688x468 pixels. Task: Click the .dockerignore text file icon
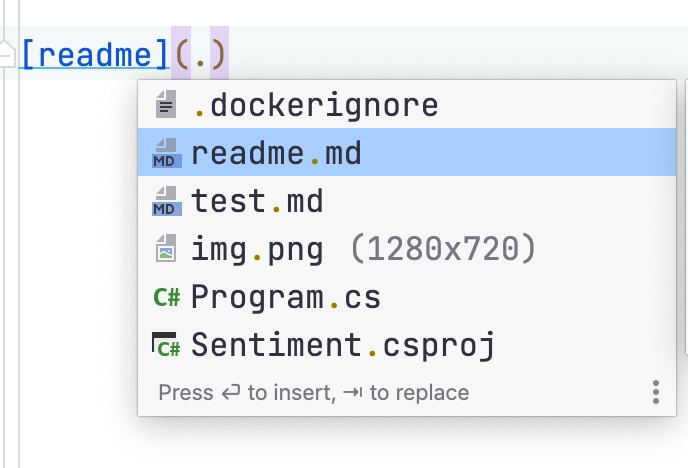tap(166, 104)
